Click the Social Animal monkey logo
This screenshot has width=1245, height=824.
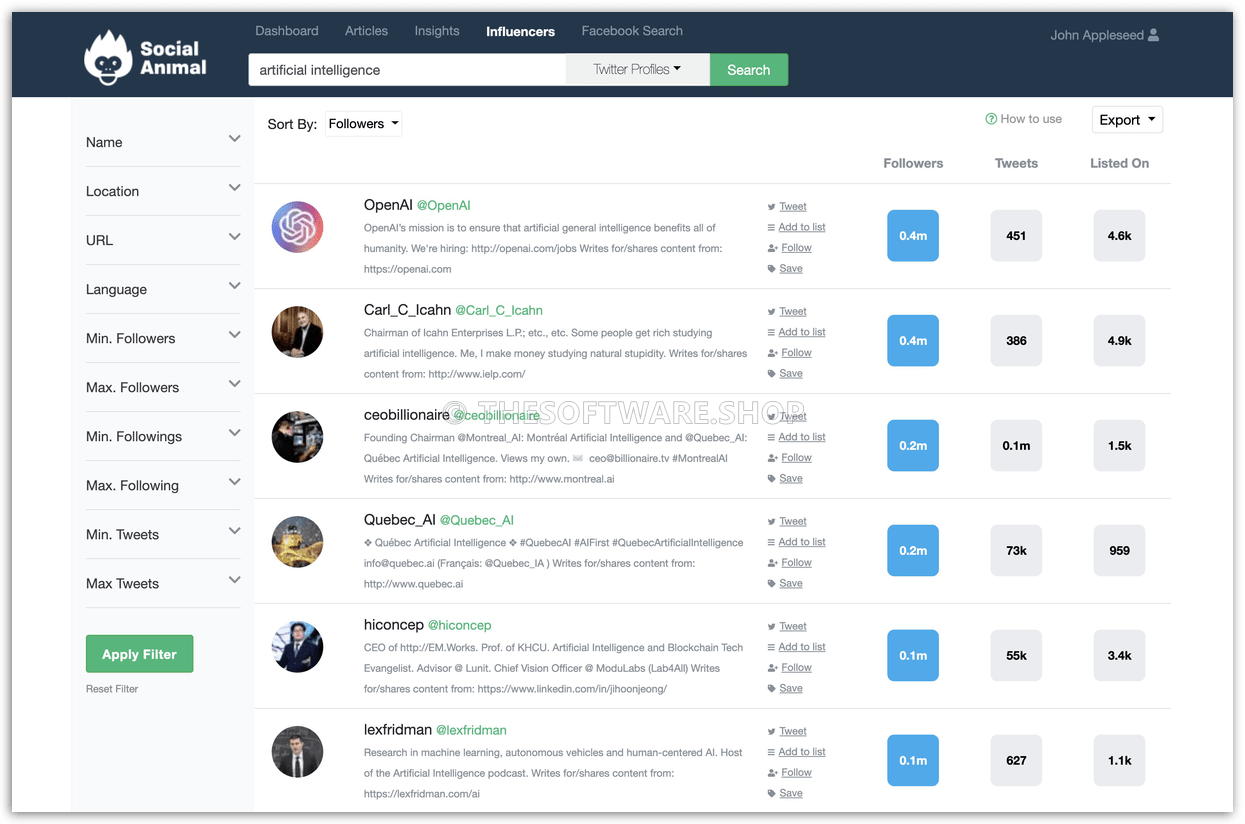tap(109, 57)
